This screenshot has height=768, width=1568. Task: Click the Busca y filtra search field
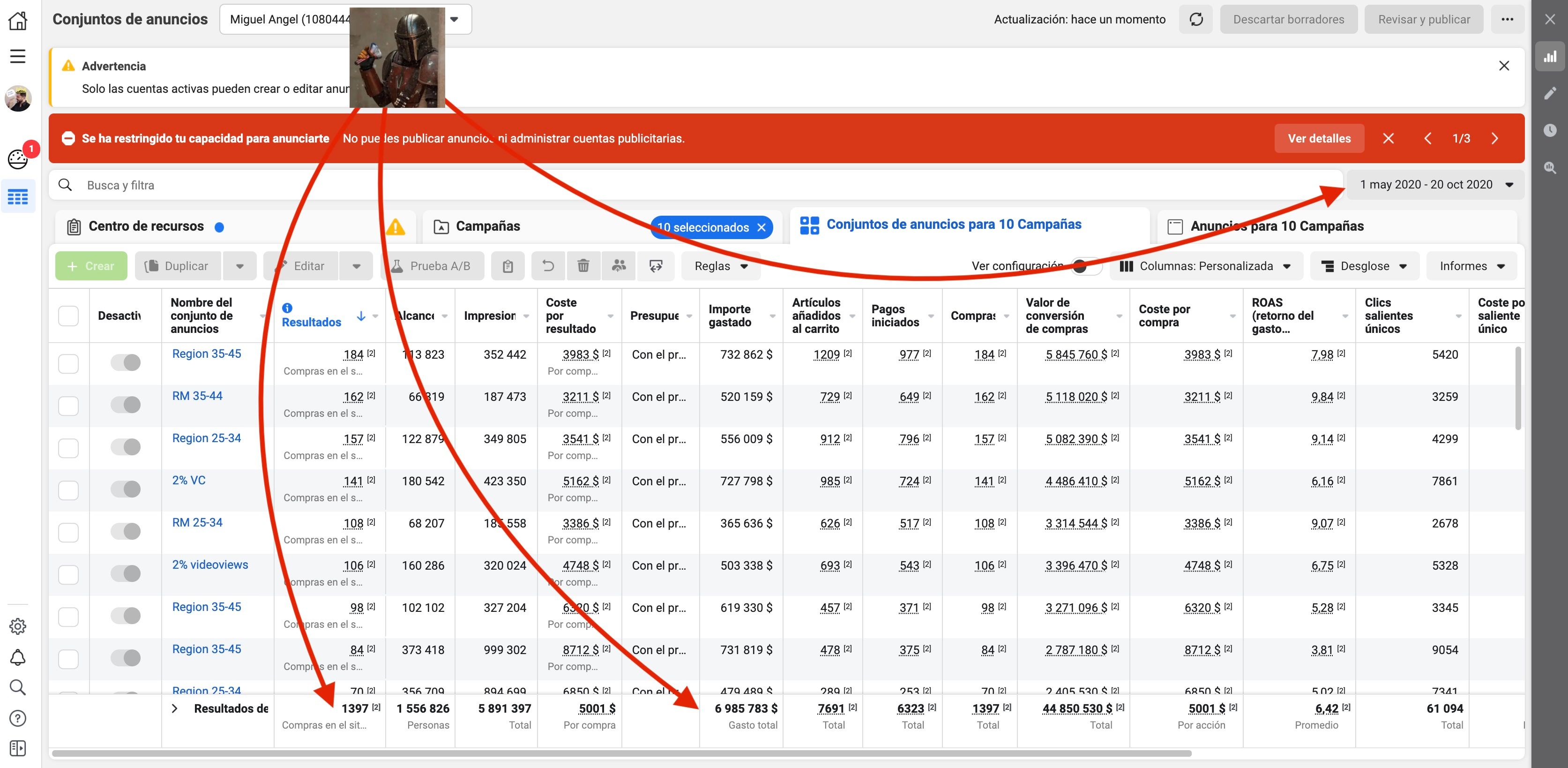pyautogui.click(x=696, y=185)
